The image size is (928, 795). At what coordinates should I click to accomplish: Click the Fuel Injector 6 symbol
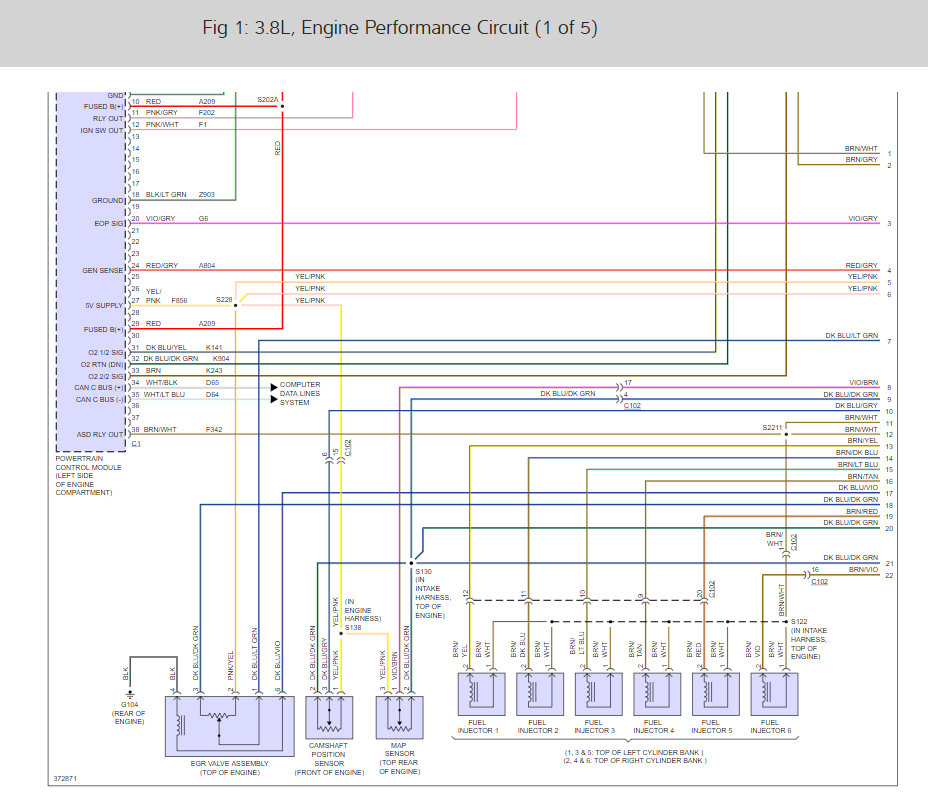[774, 694]
